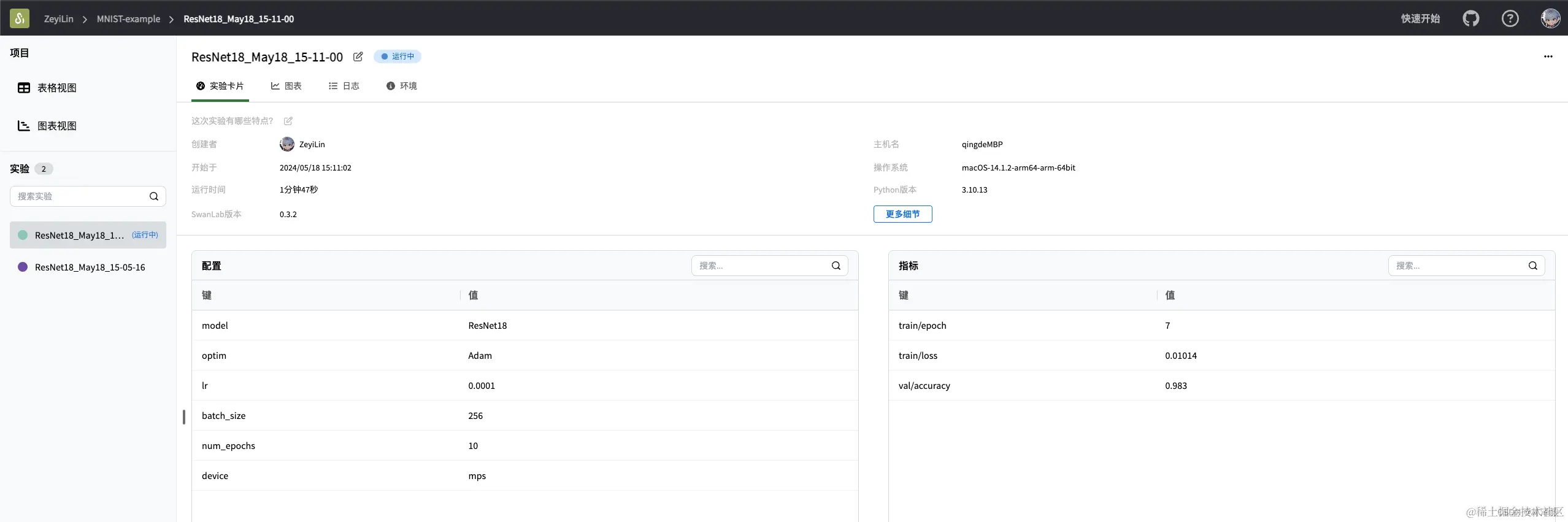
Task: Focus the 搜索实验 input field
Action: click(88, 196)
